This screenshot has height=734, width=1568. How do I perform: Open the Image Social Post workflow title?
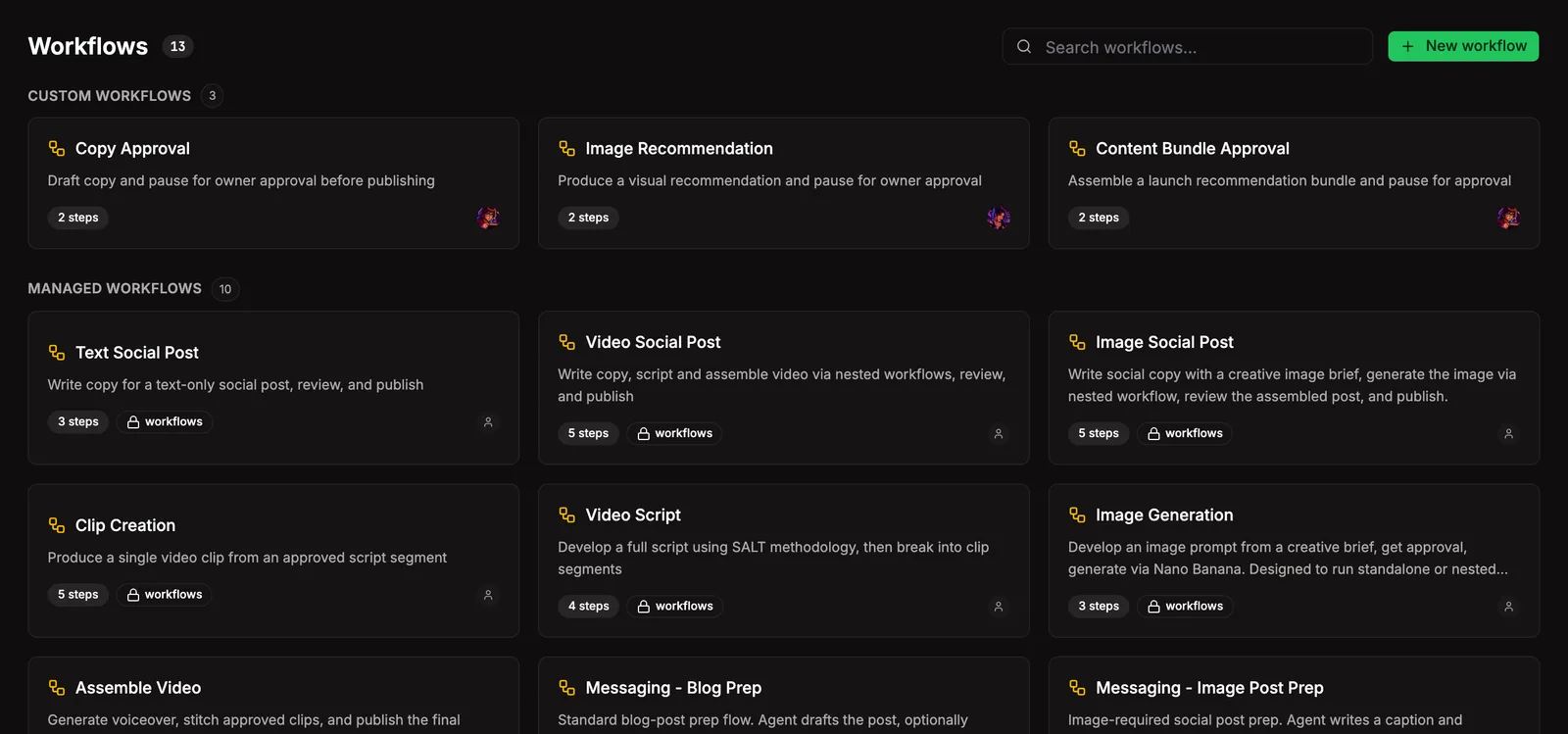(1164, 342)
